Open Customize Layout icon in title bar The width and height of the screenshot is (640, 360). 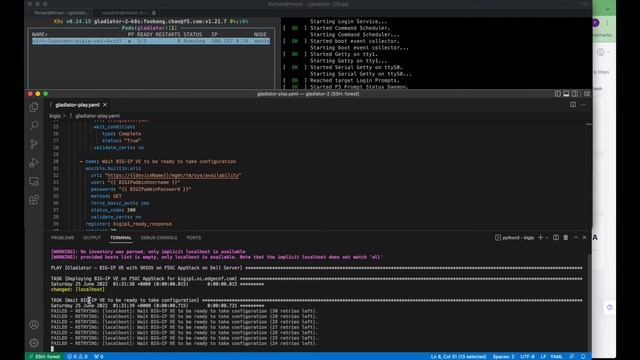(x=587, y=94)
